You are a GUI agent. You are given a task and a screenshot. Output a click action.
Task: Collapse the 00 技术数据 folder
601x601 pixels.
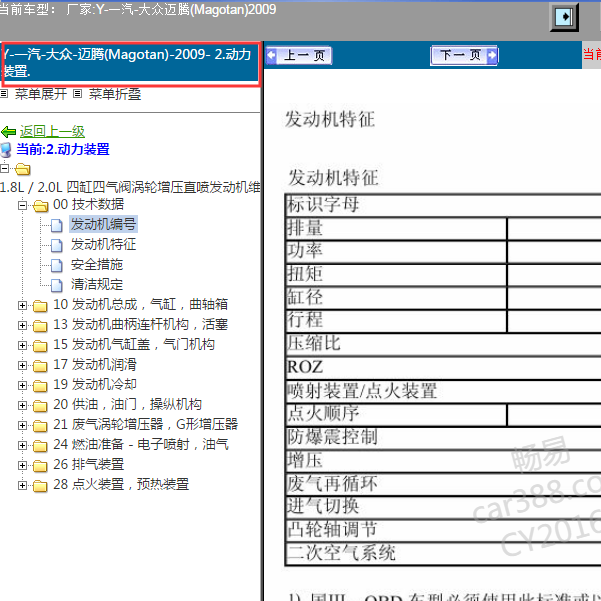point(22,205)
